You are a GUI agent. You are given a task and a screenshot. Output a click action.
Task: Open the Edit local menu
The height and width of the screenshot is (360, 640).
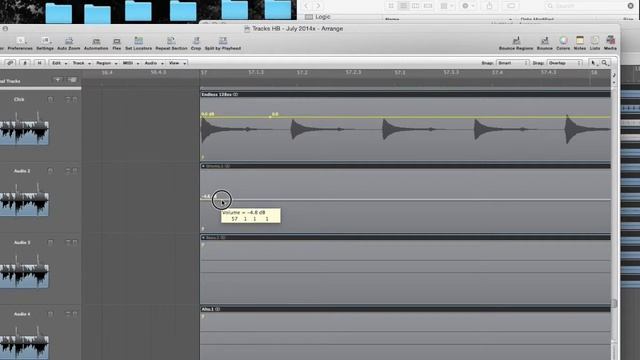click(x=59, y=63)
